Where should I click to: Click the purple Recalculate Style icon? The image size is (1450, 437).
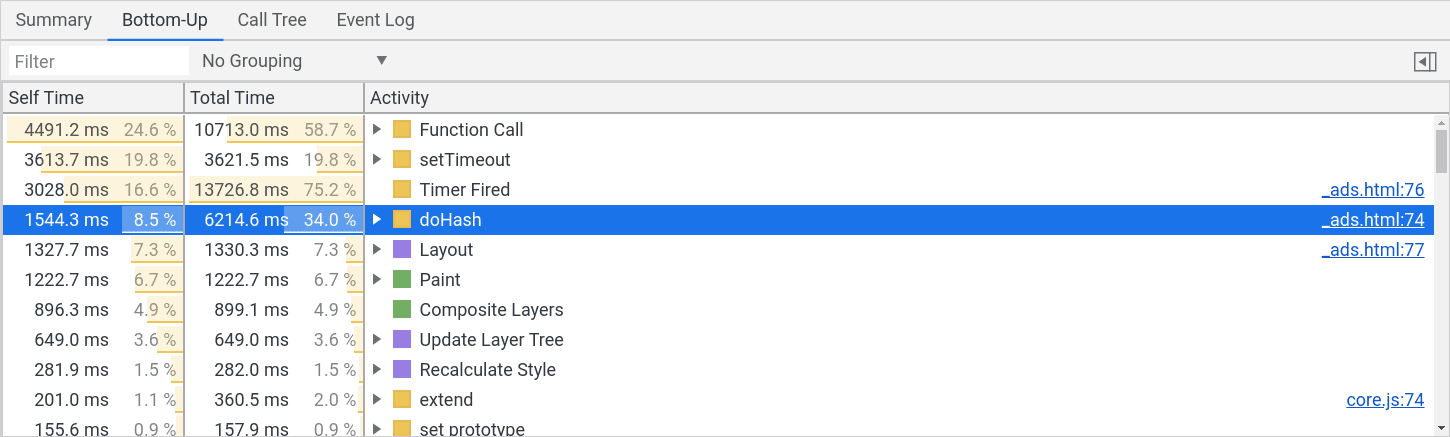402,370
